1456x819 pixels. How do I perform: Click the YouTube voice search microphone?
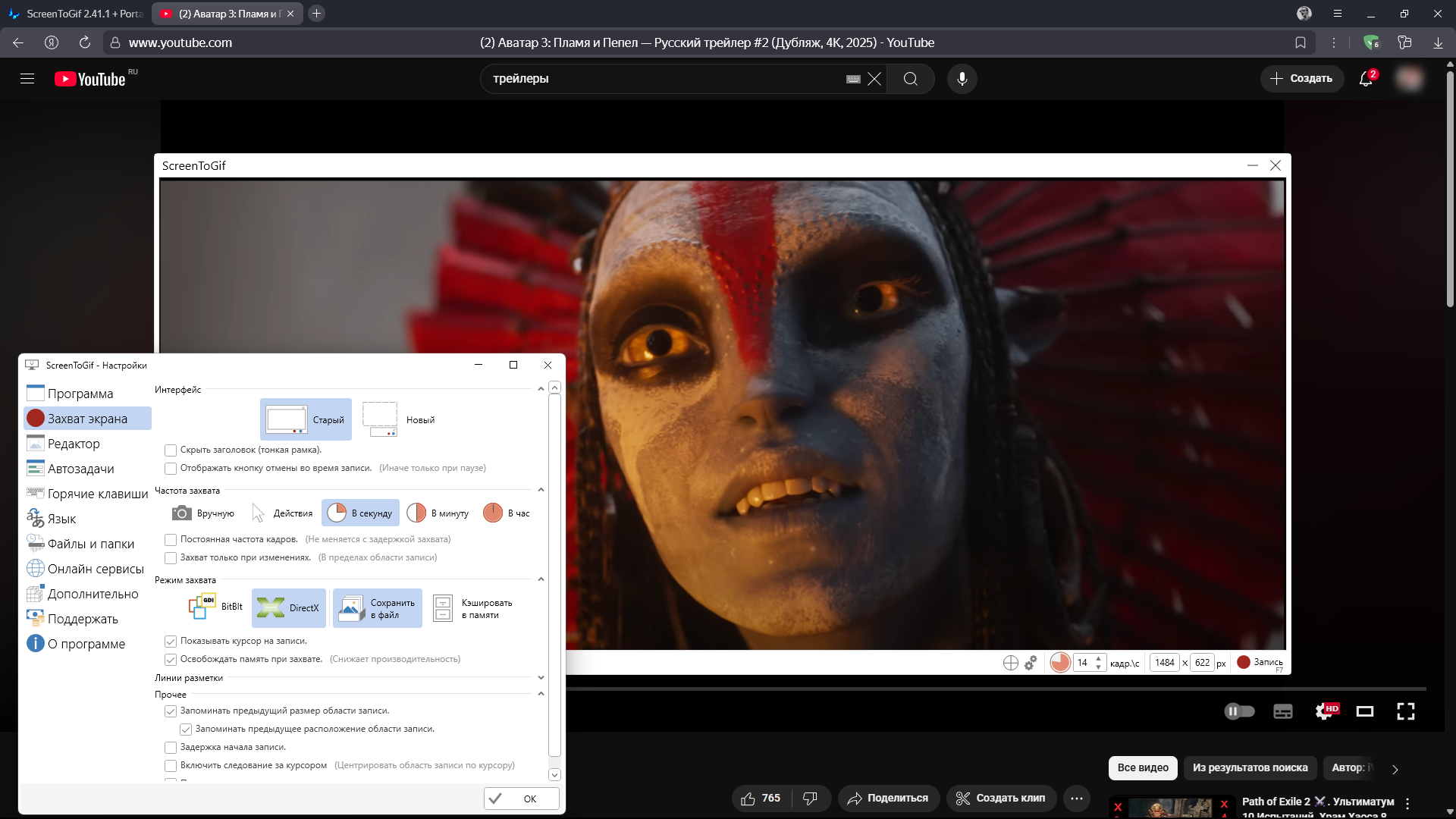tap(962, 79)
